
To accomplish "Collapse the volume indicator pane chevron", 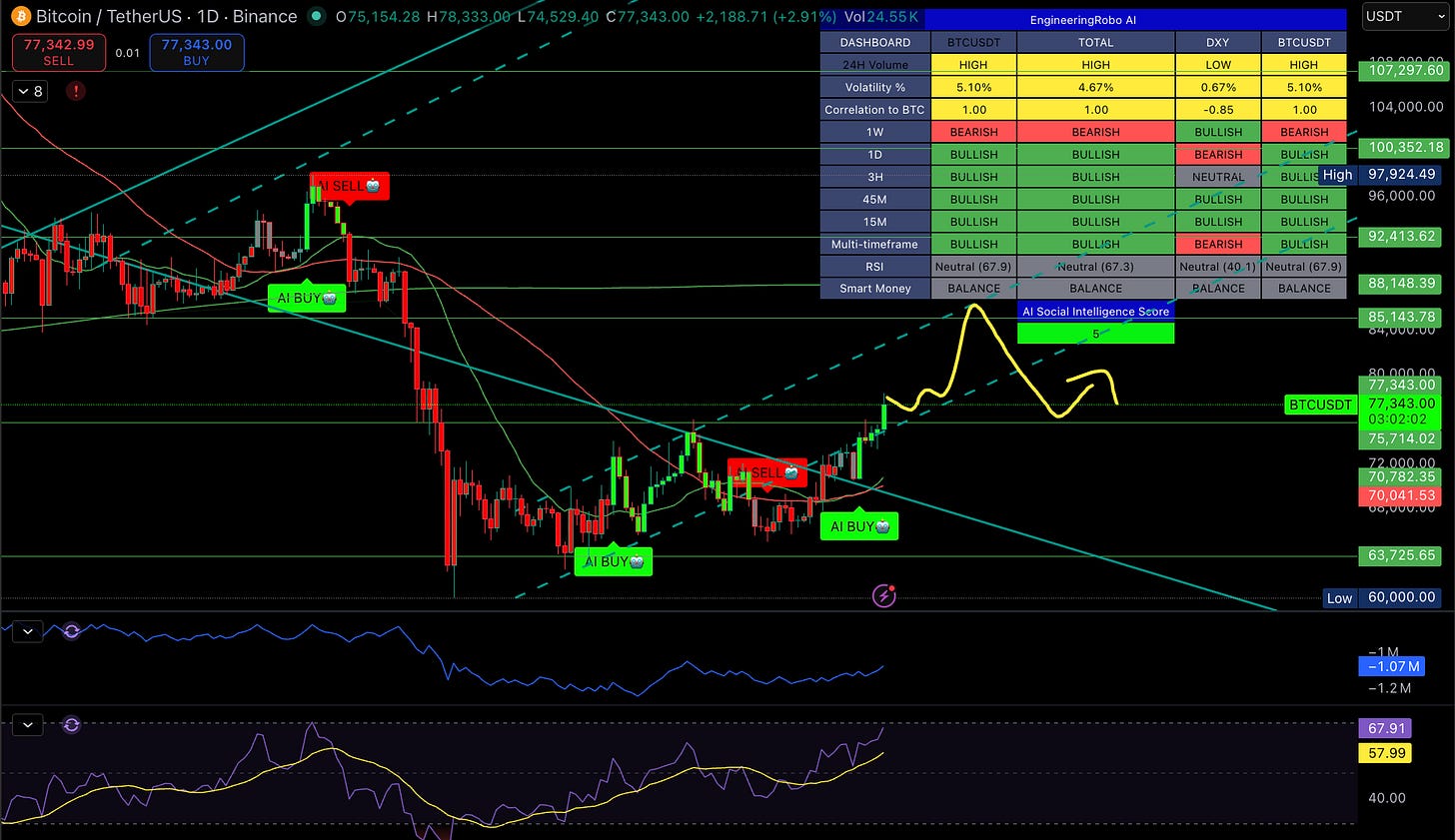I will tap(28, 631).
